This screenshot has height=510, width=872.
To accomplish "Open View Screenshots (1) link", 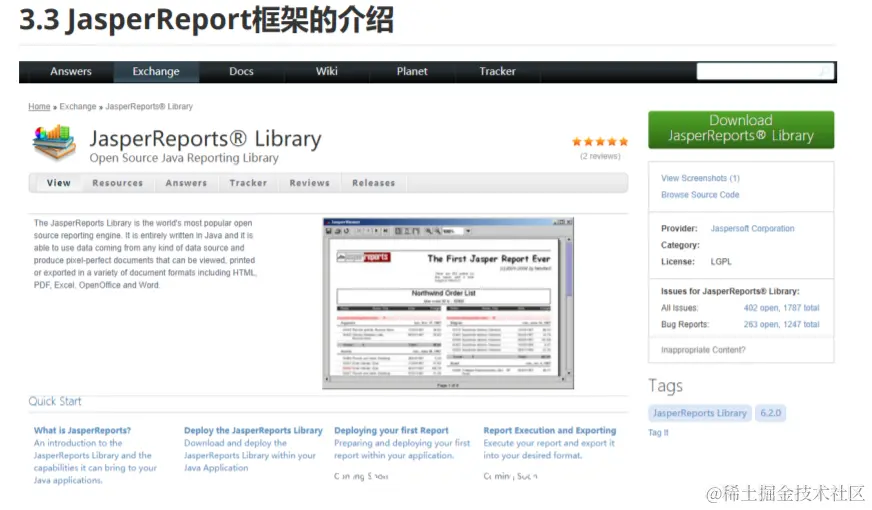I will (x=700, y=178).
